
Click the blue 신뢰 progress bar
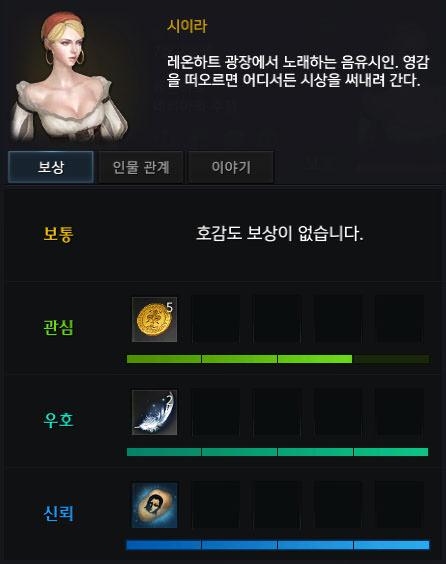pyautogui.click(x=278, y=545)
